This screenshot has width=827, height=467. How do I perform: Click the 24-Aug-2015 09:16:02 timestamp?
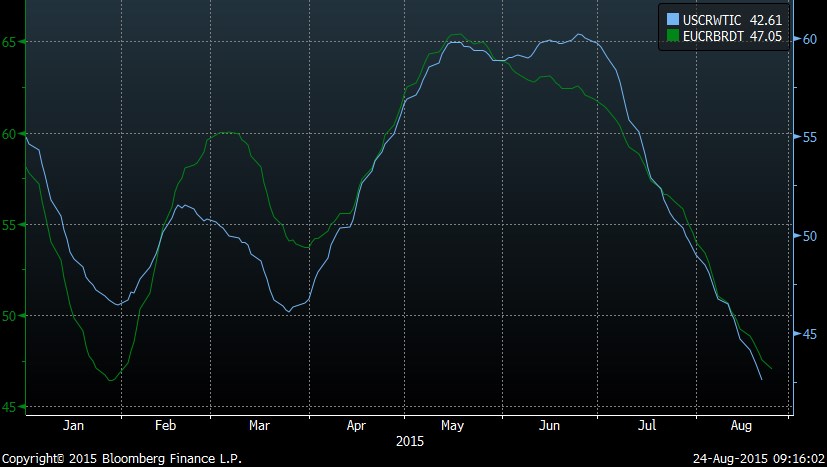758,458
